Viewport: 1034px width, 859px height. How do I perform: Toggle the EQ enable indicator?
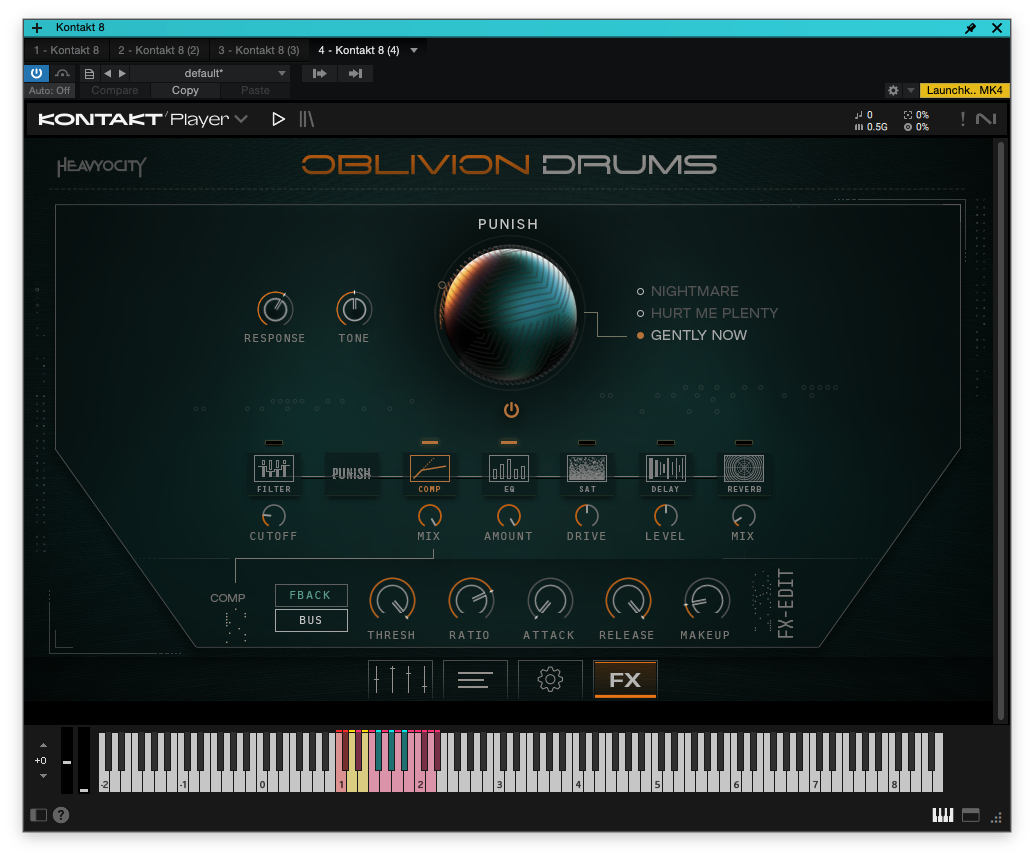click(x=508, y=442)
